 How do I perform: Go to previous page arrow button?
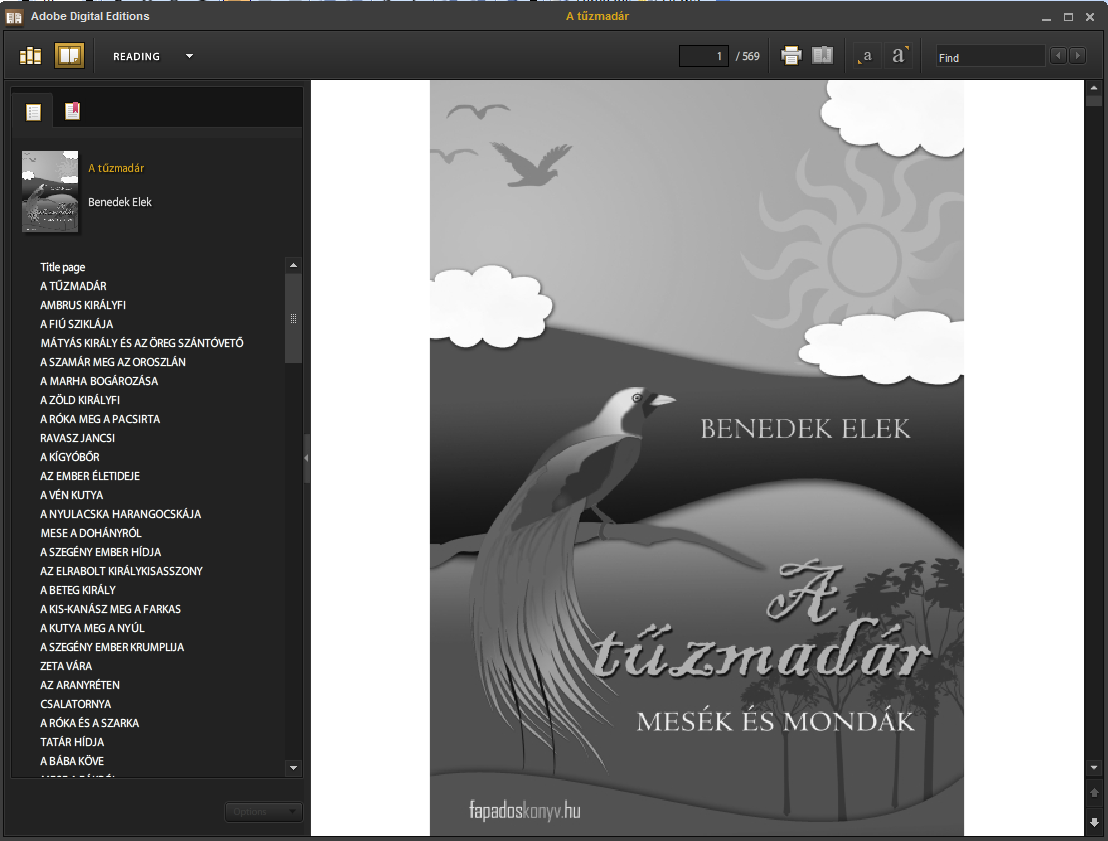click(x=1094, y=794)
